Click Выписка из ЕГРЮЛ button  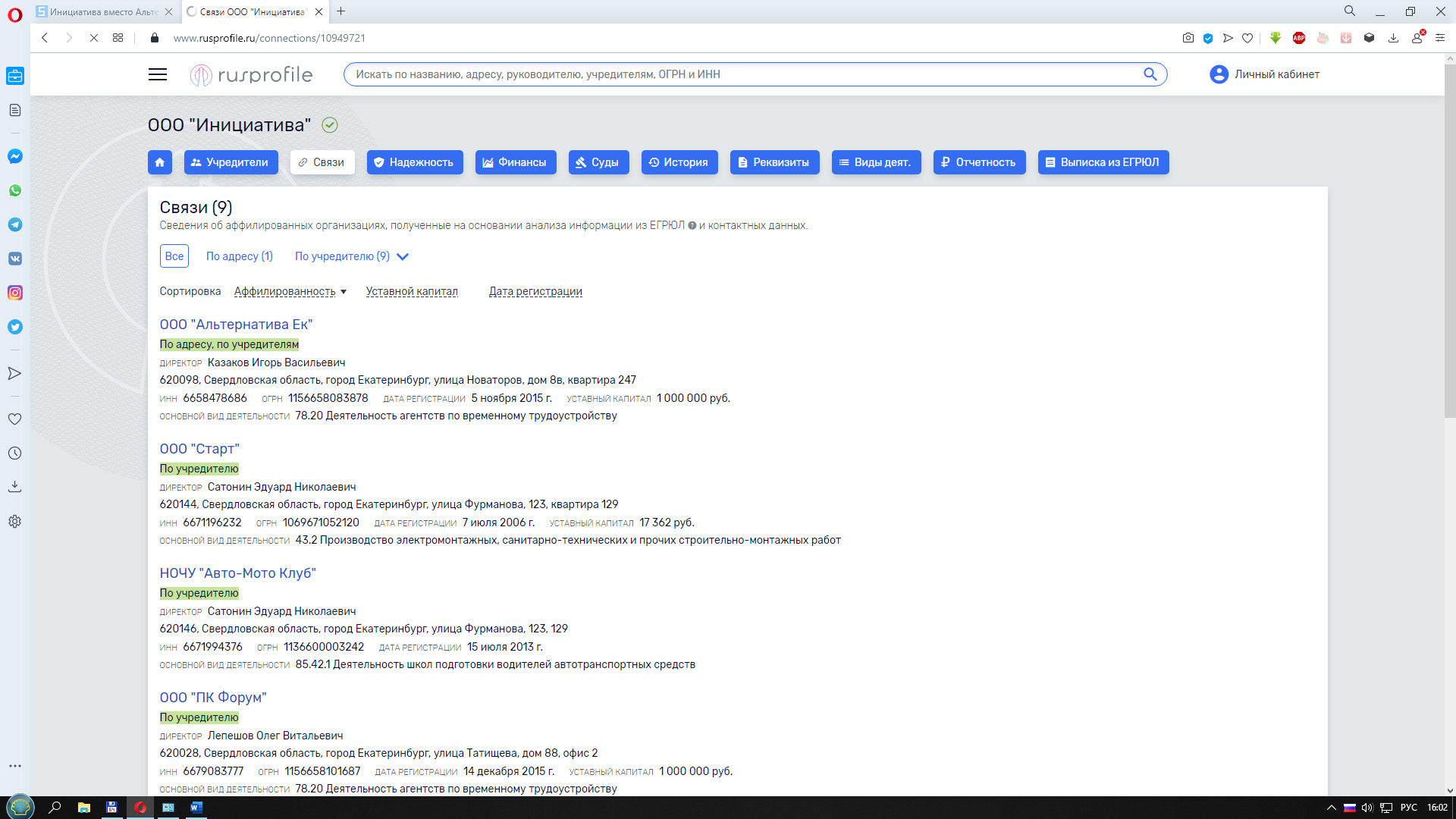(1103, 162)
